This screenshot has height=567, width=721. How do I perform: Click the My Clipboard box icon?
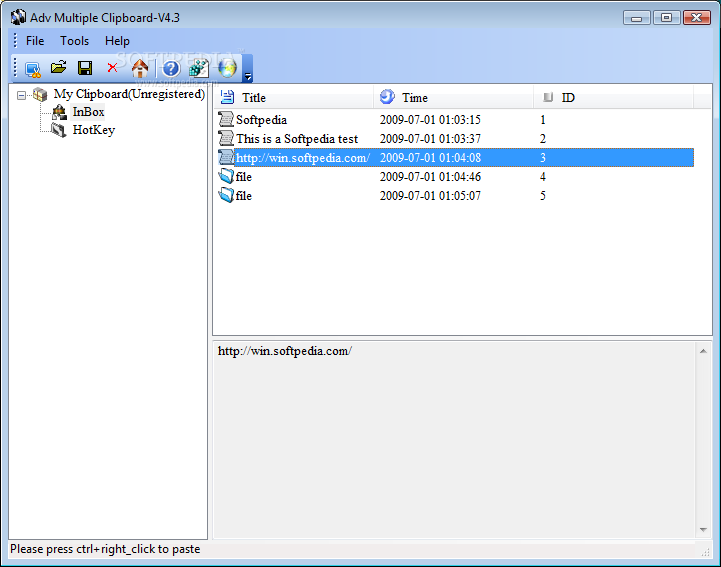click(40, 95)
